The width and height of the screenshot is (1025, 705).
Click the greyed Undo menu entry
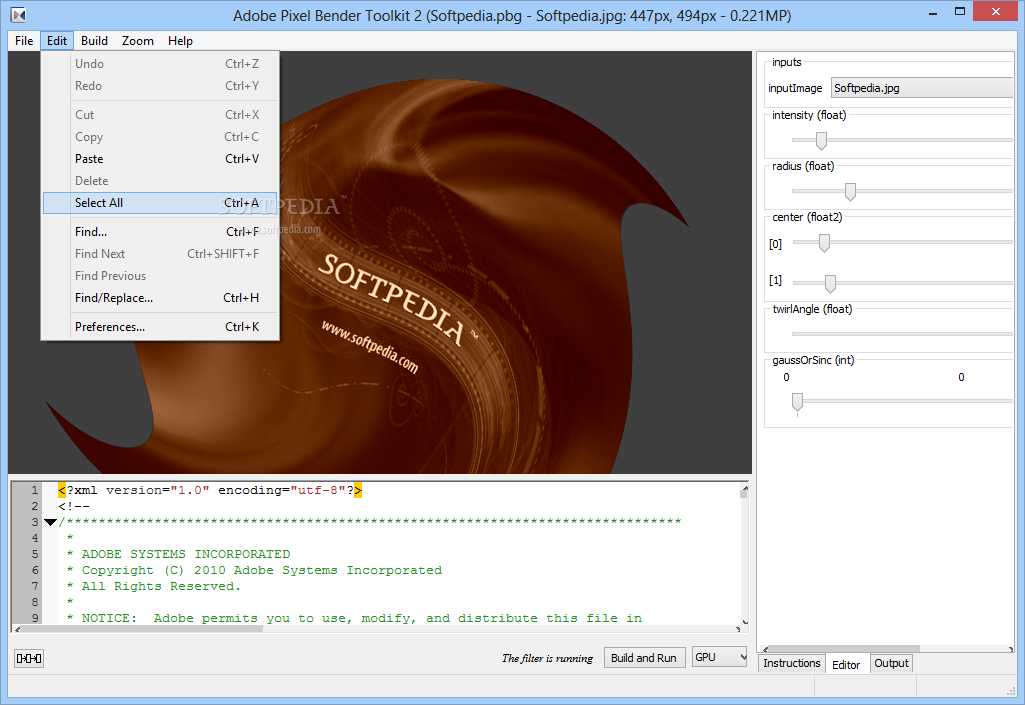[x=160, y=63]
